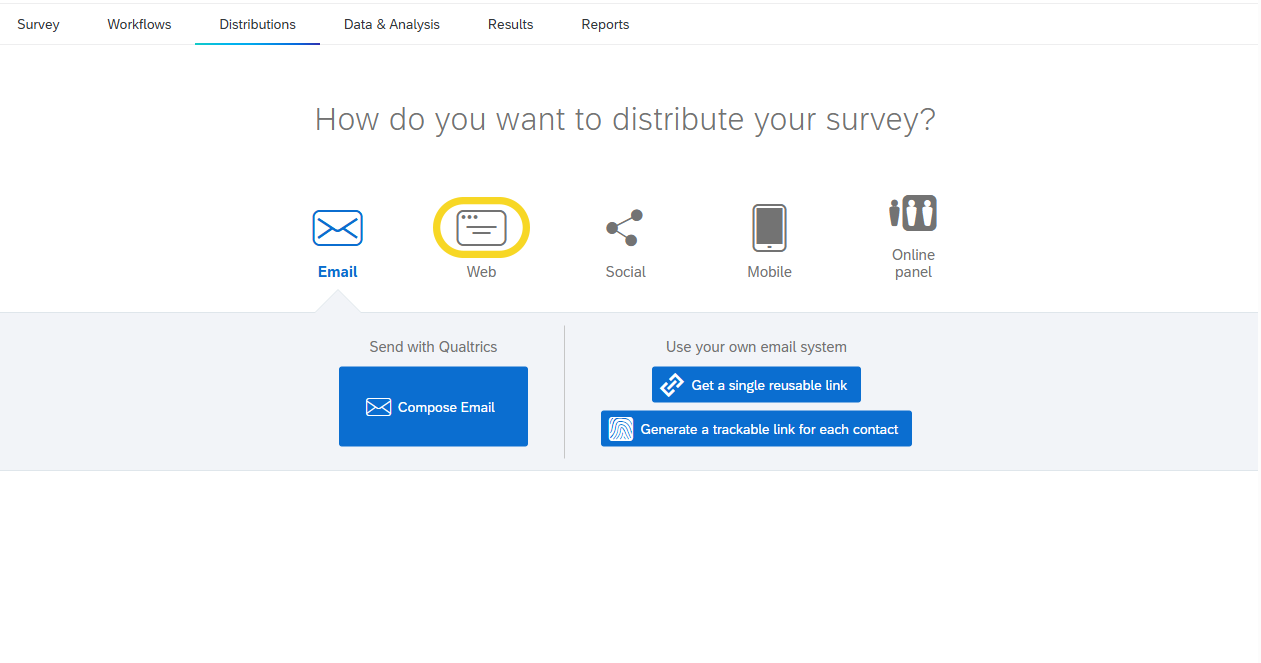Select the Social share icon

tap(625, 228)
